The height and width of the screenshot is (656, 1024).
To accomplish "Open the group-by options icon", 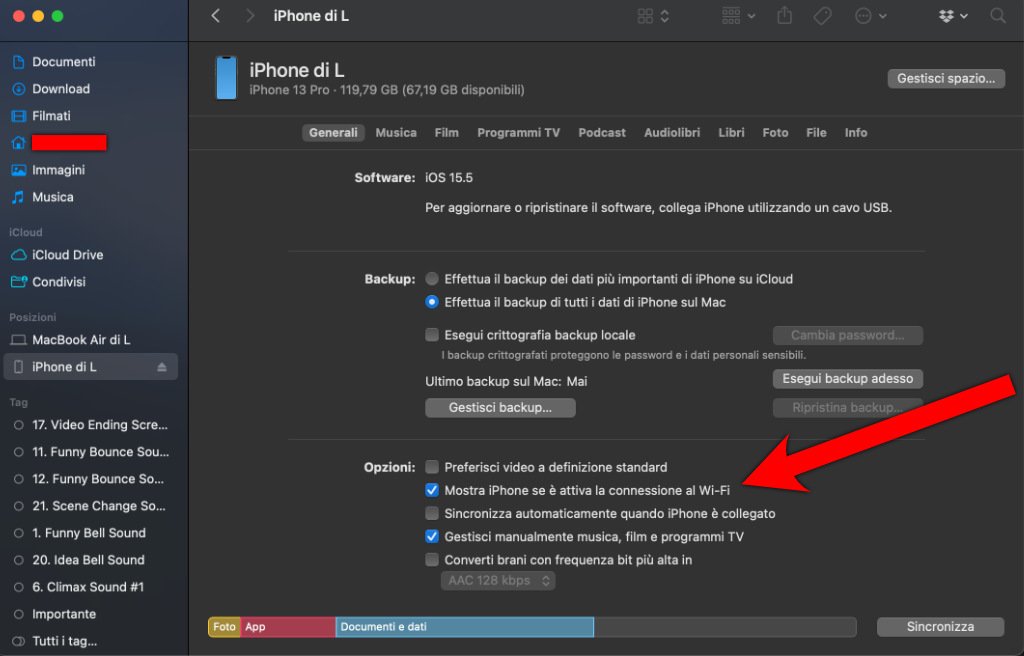I will (738, 16).
